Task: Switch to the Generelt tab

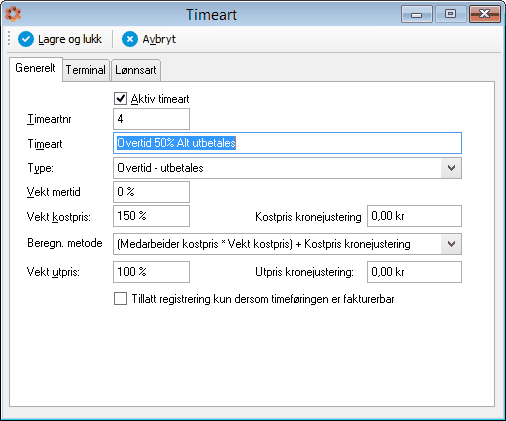Action: point(35,68)
